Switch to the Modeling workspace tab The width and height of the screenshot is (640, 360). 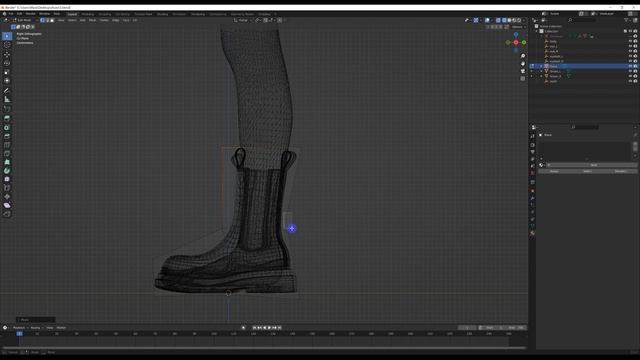tap(88, 14)
